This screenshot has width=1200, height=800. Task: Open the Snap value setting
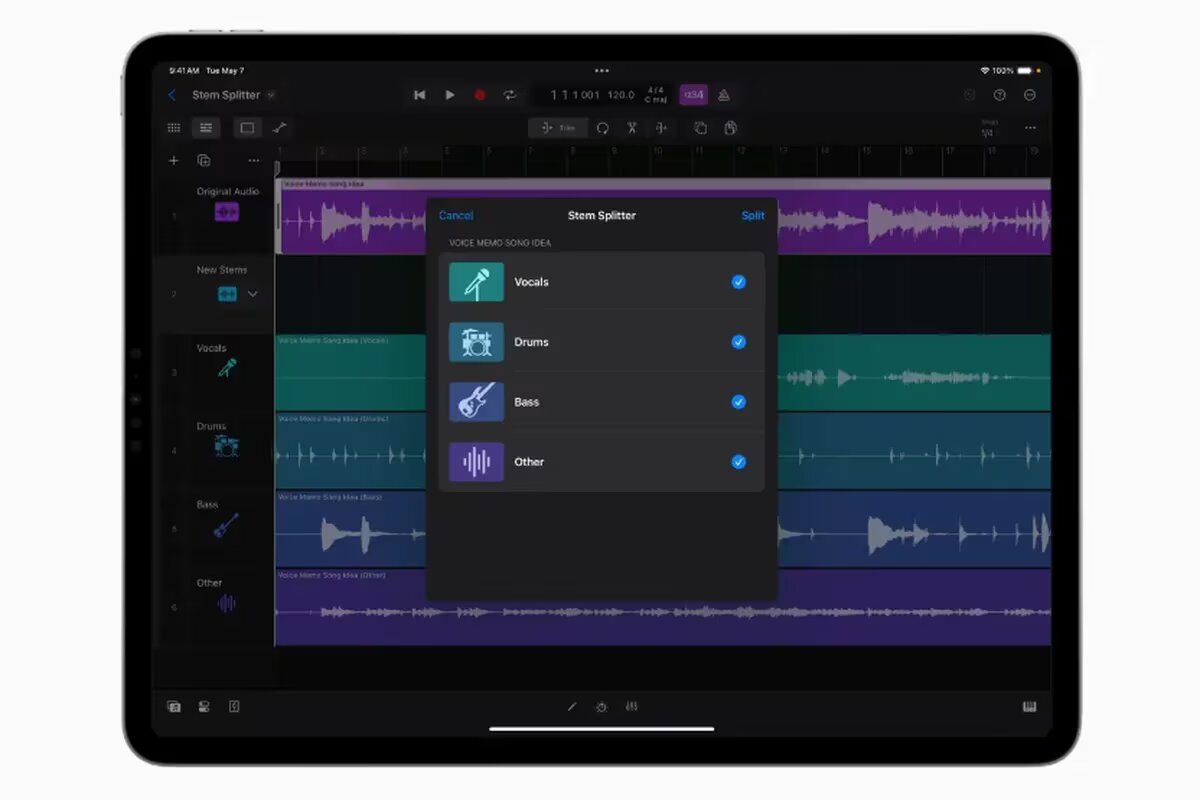point(988,128)
